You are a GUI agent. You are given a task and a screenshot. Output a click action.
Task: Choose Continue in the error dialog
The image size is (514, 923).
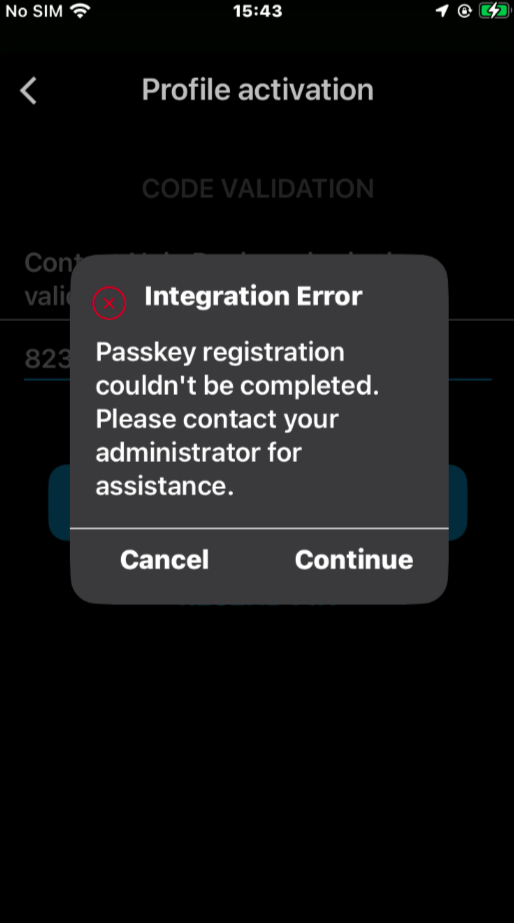point(354,559)
